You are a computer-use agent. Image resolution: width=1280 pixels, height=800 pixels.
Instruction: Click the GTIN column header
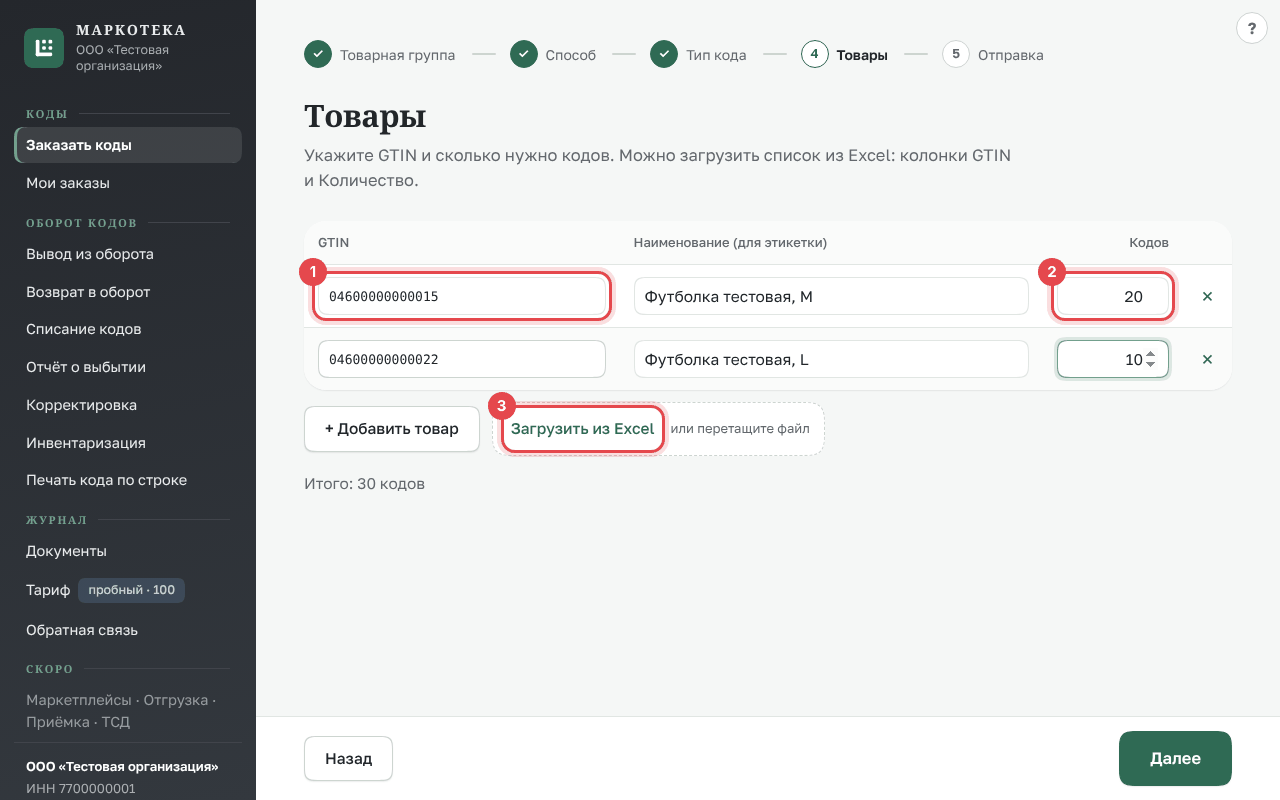pos(333,243)
